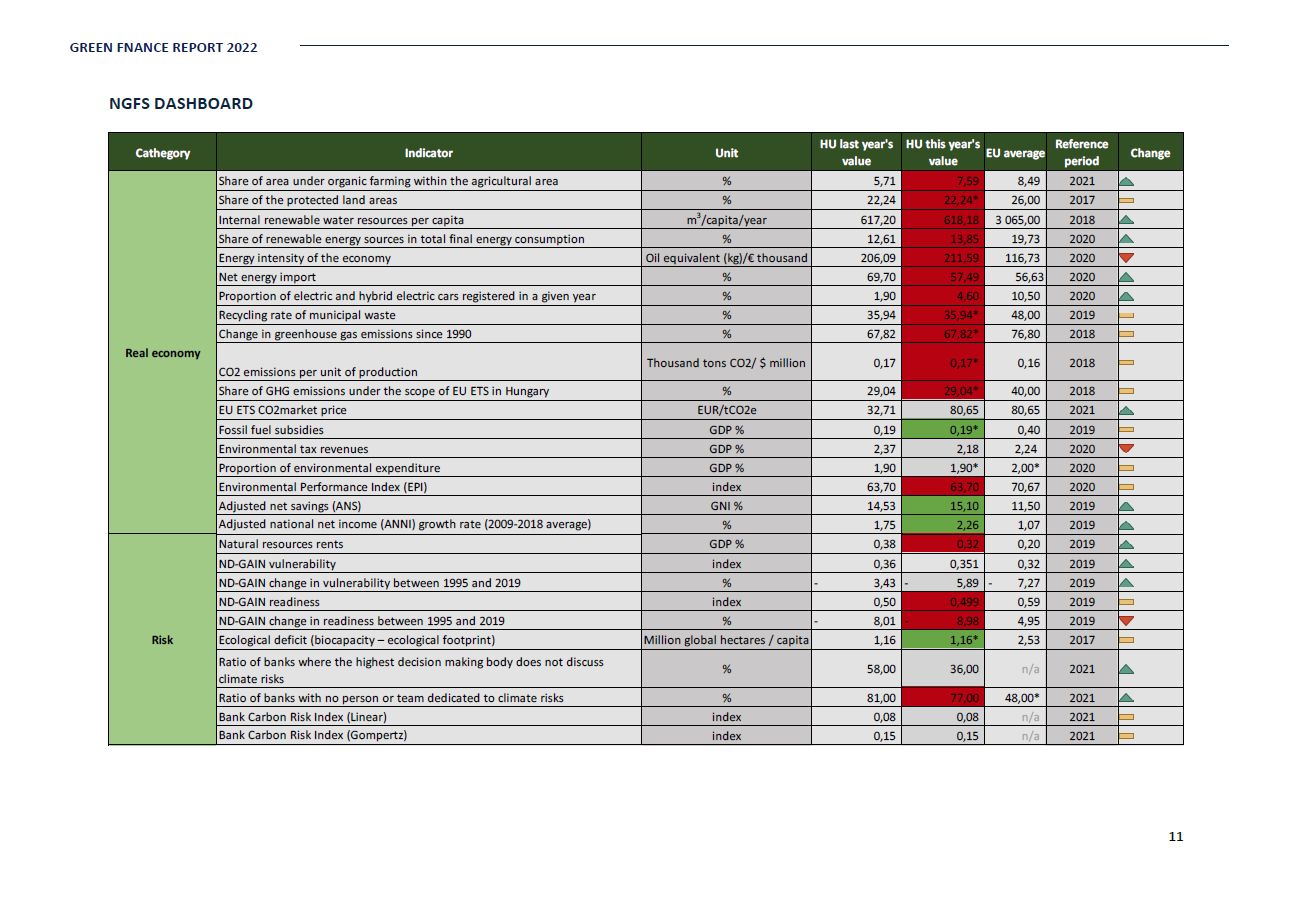Click the red cell with value 7,59
Image resolution: width=1292 pixels, height=914 pixels.
click(941, 181)
